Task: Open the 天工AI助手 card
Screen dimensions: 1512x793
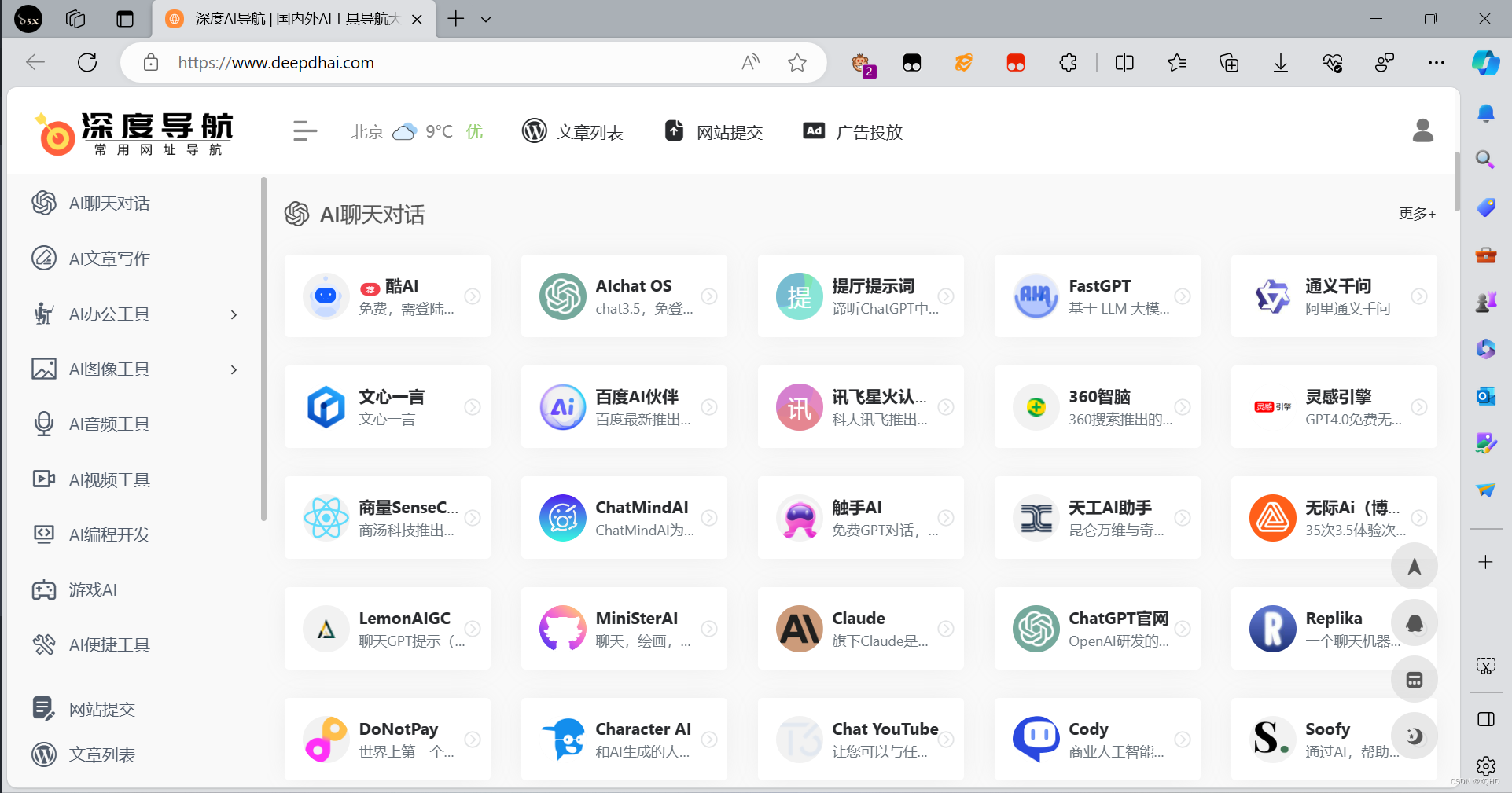Action: click(1097, 518)
